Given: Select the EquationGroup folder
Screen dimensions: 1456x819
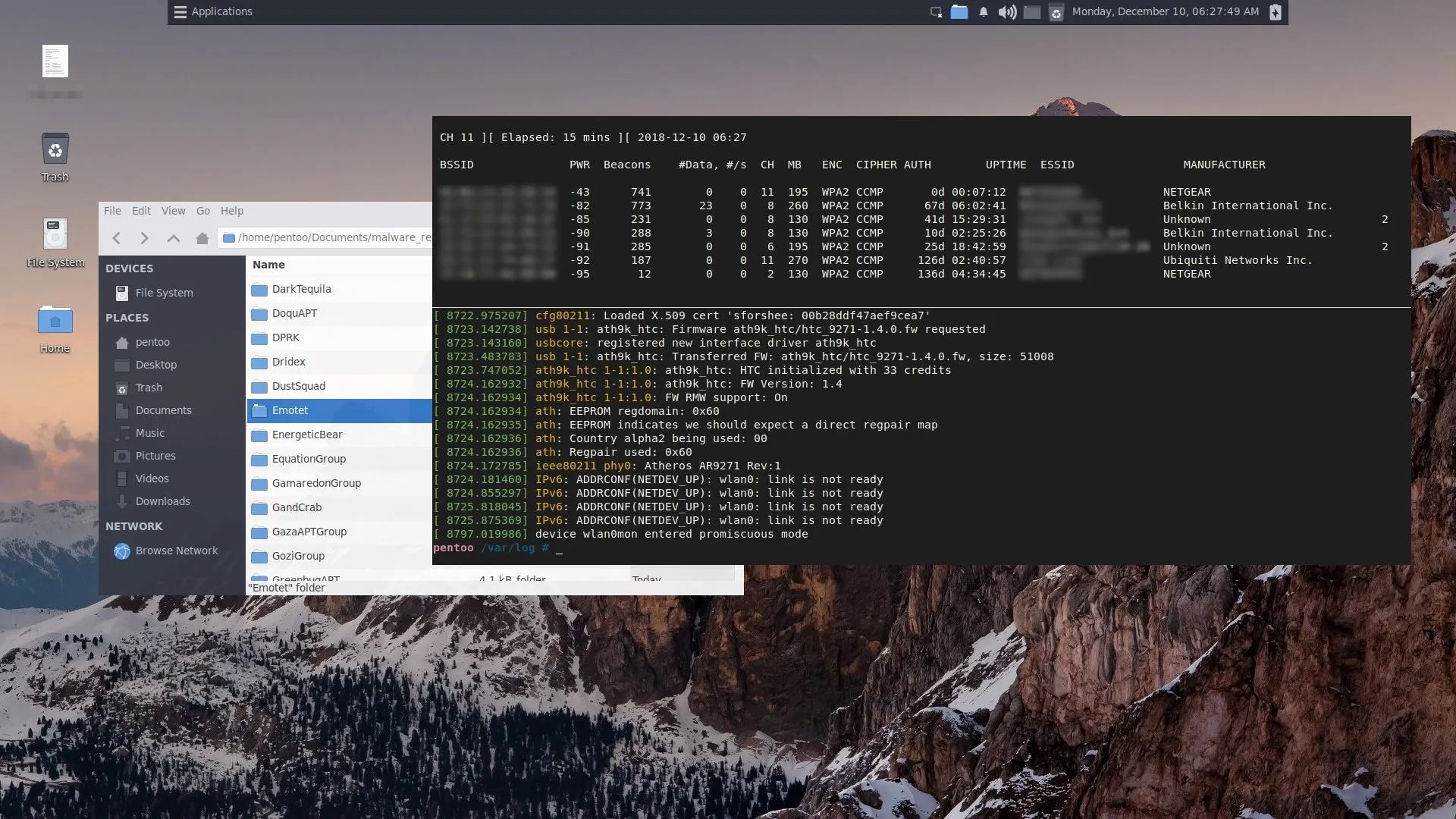Looking at the screenshot, I should pos(339,459).
